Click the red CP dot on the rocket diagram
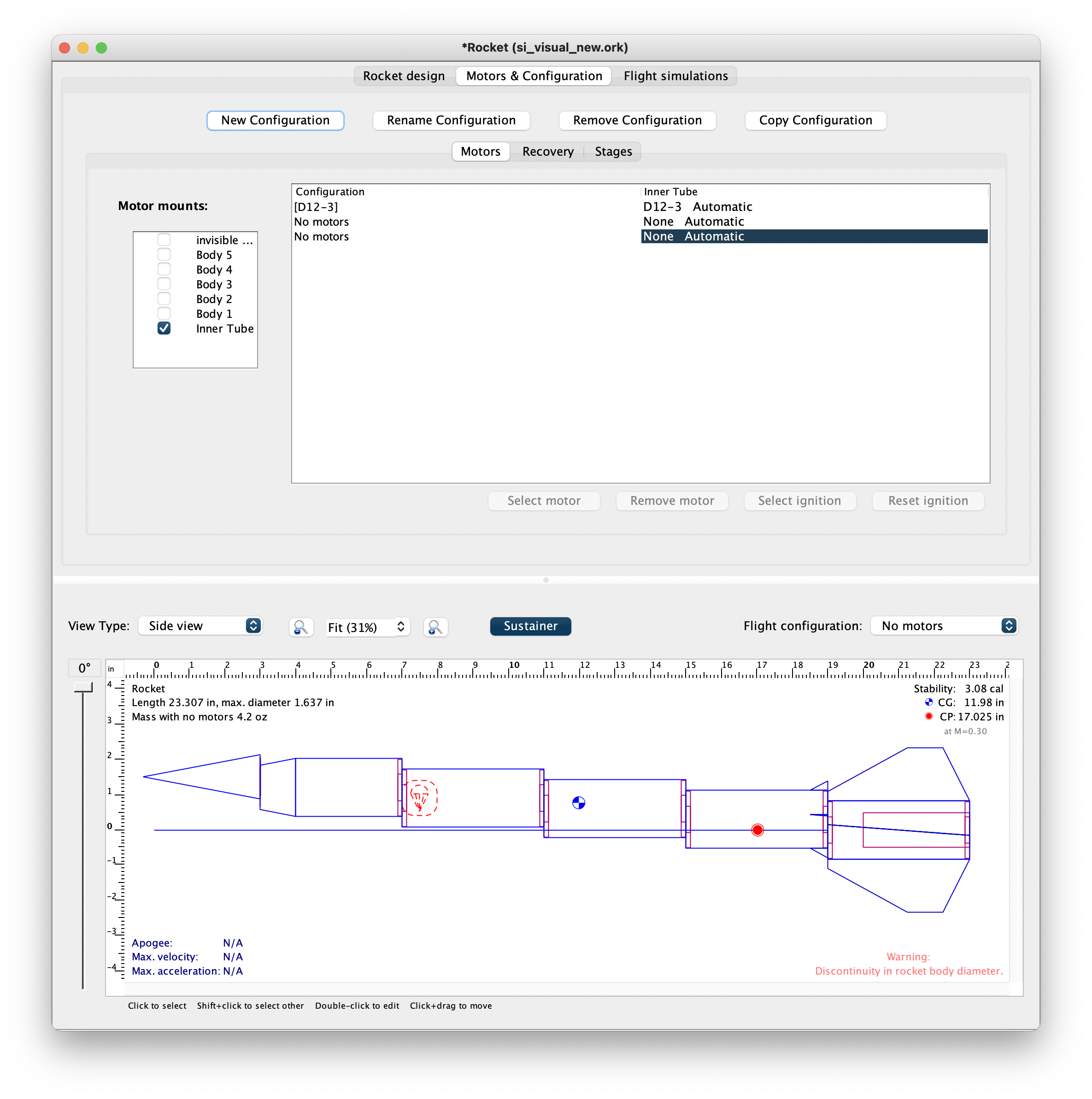1092x1099 pixels. (757, 830)
